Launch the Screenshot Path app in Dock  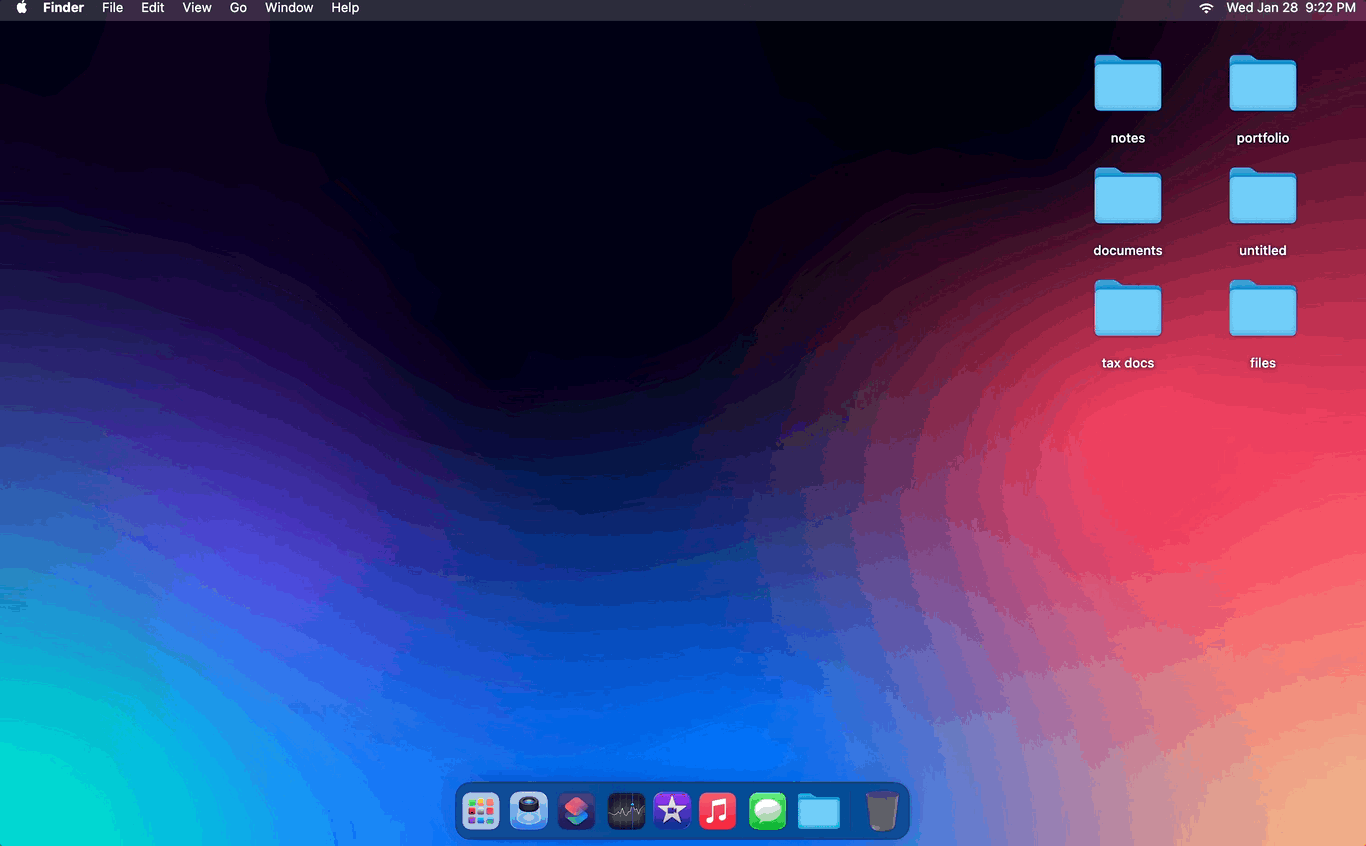(x=529, y=811)
